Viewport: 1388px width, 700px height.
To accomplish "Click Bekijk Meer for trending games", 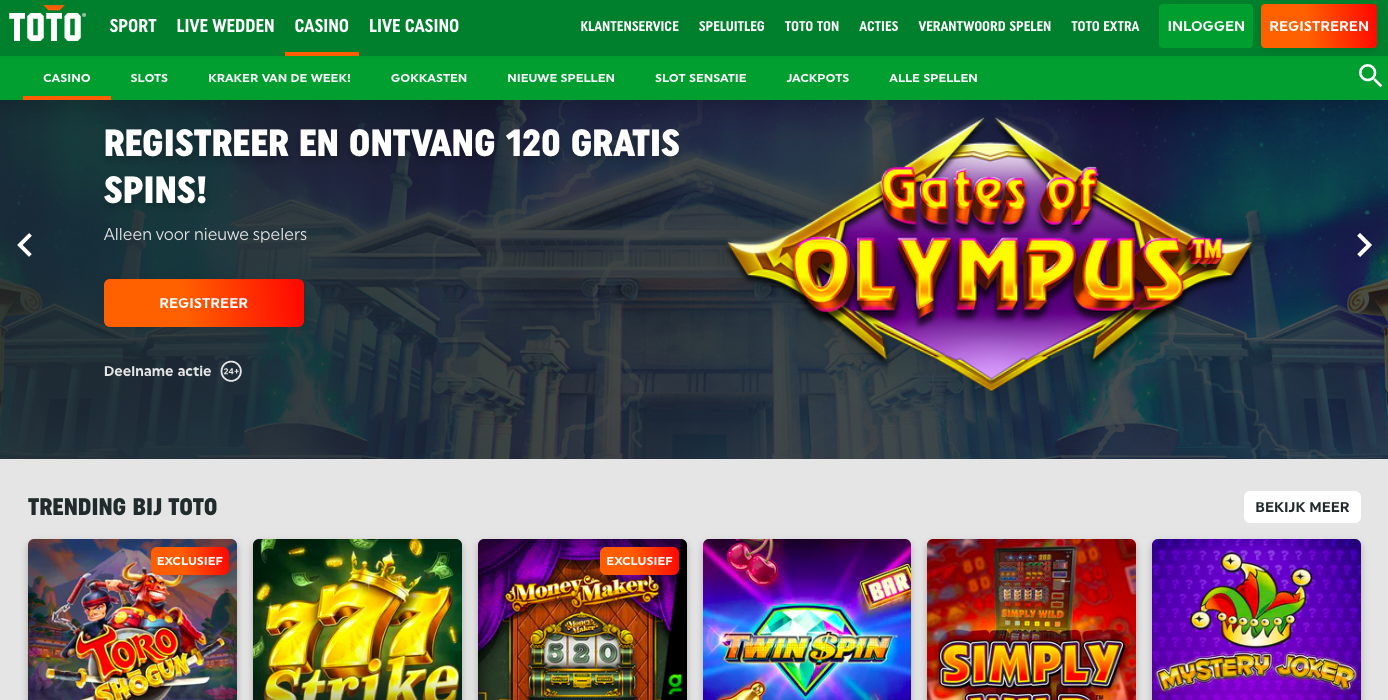I will click(x=1302, y=507).
